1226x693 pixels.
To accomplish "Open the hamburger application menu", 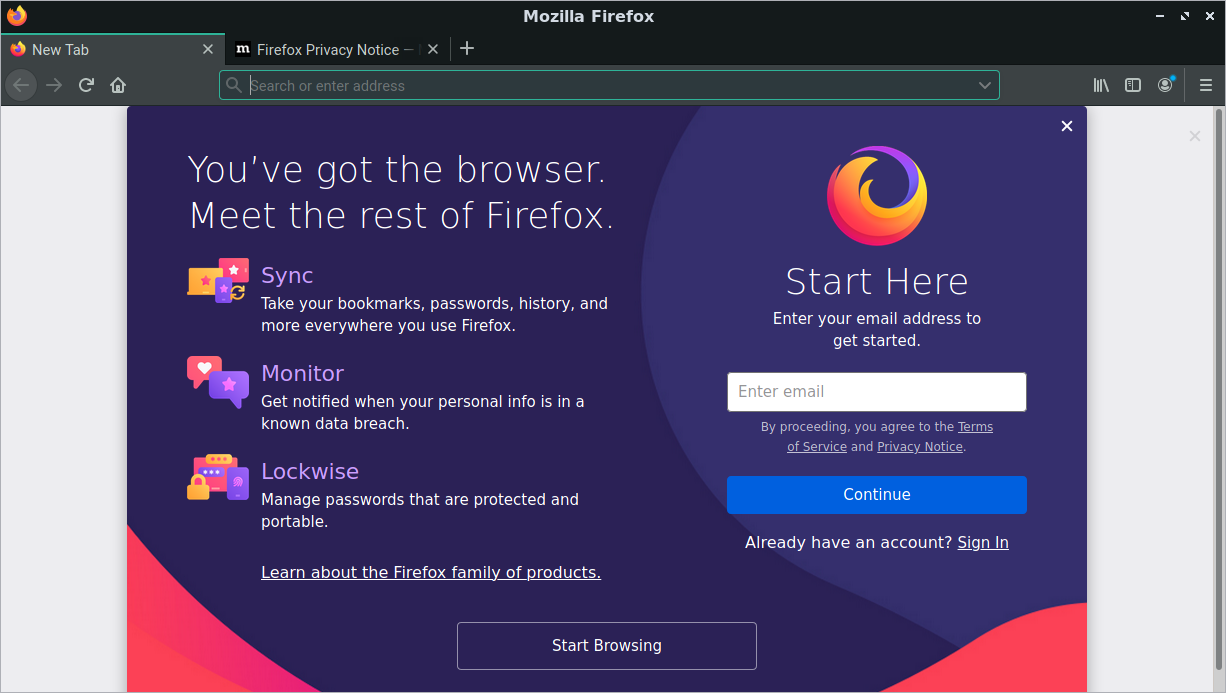I will [x=1206, y=85].
